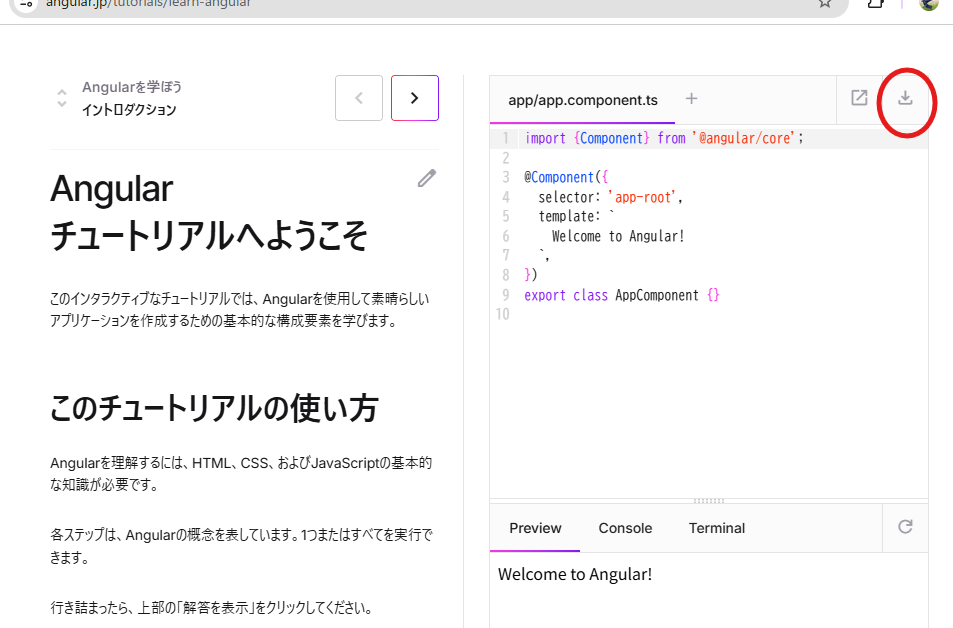Select the Preview tab
953x628 pixels.
(x=534, y=527)
